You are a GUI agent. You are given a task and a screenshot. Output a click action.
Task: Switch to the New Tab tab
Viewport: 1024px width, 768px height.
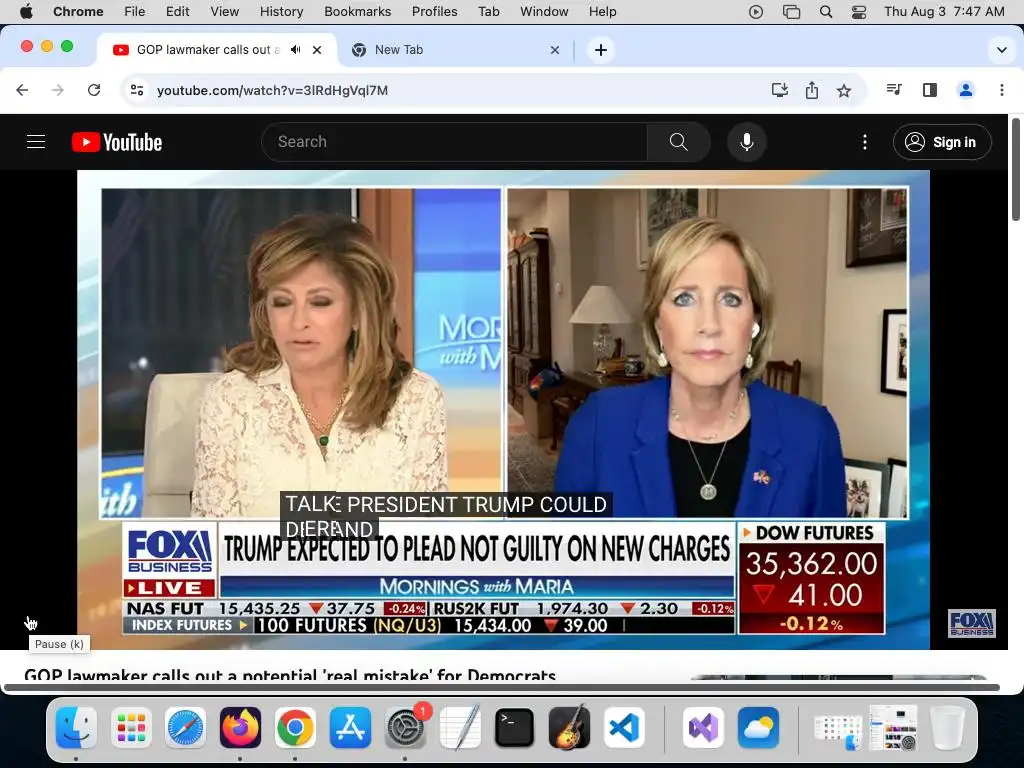(x=457, y=50)
